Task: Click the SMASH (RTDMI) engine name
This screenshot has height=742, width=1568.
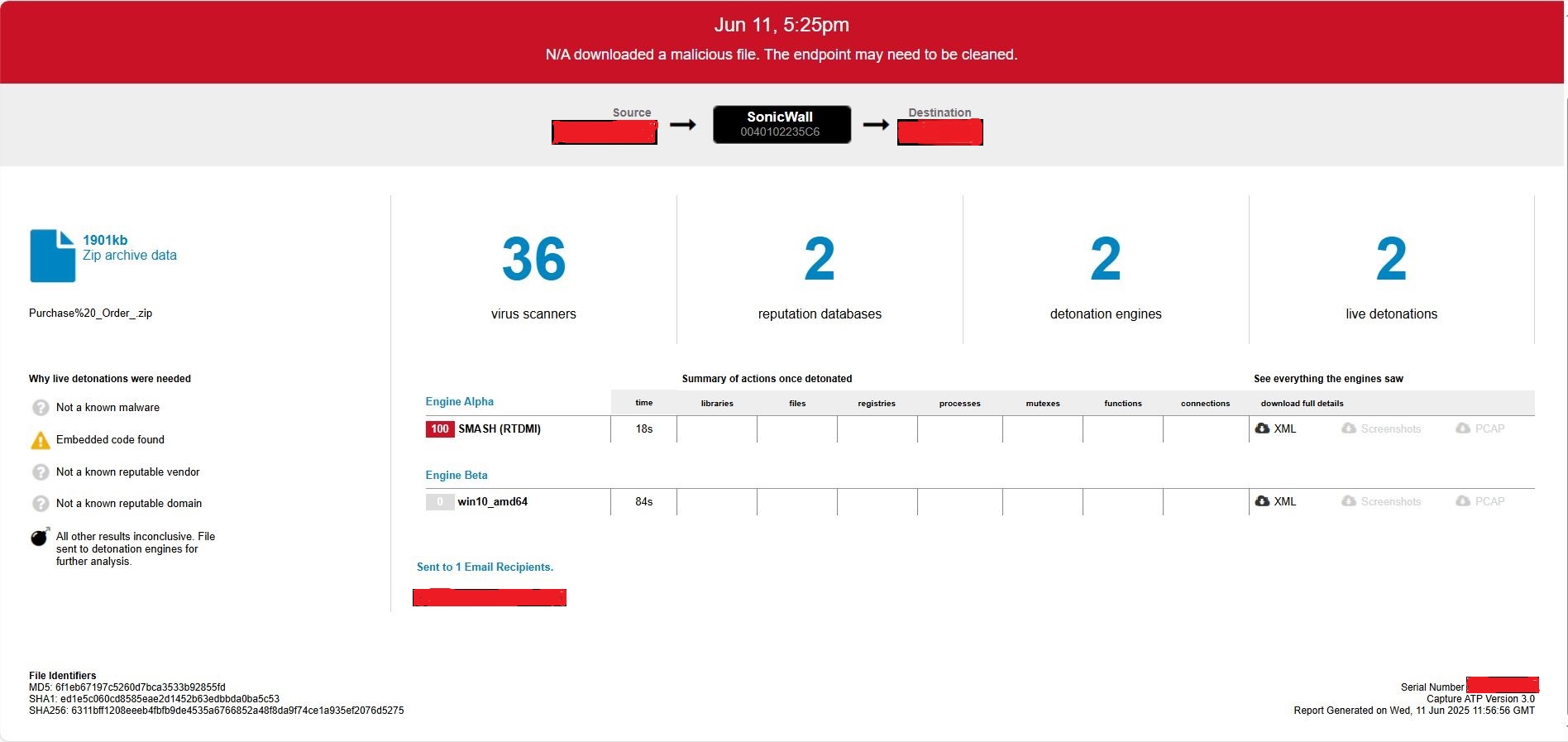Action: pyautogui.click(x=500, y=429)
